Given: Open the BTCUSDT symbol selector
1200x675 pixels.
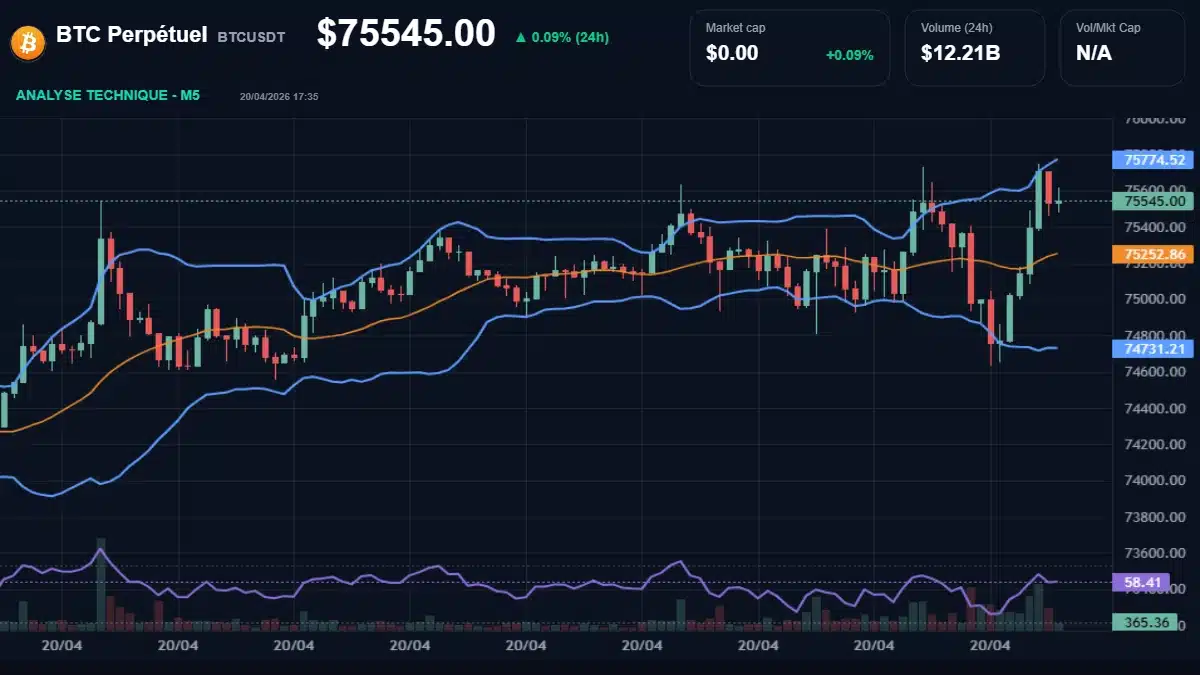Looking at the screenshot, I should [250, 36].
